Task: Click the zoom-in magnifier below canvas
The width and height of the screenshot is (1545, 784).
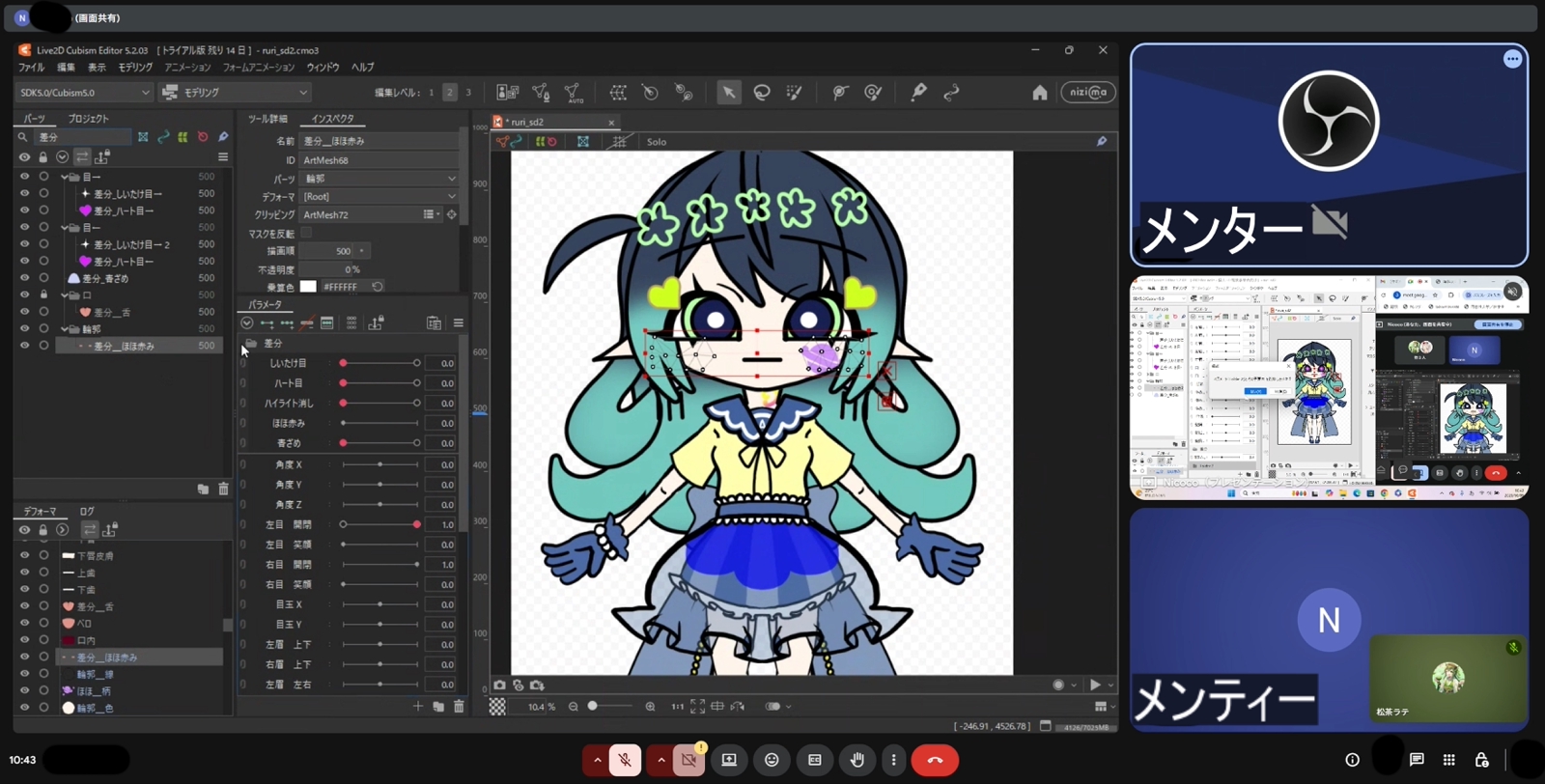Action: [650, 707]
